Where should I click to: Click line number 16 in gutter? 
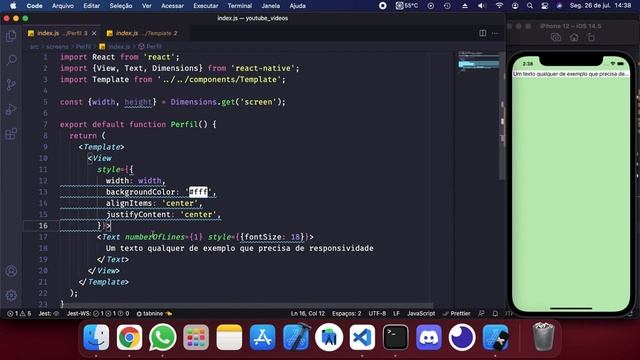pos(43,225)
